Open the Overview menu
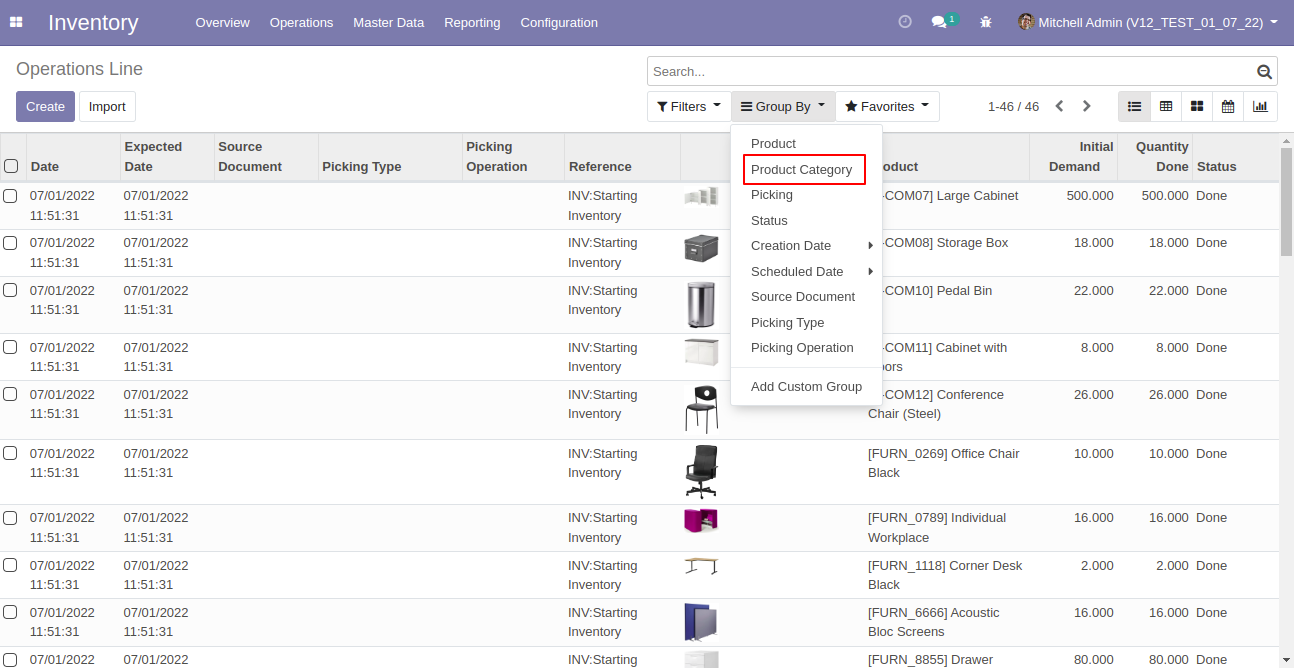The height and width of the screenshot is (668, 1294). click(x=223, y=22)
